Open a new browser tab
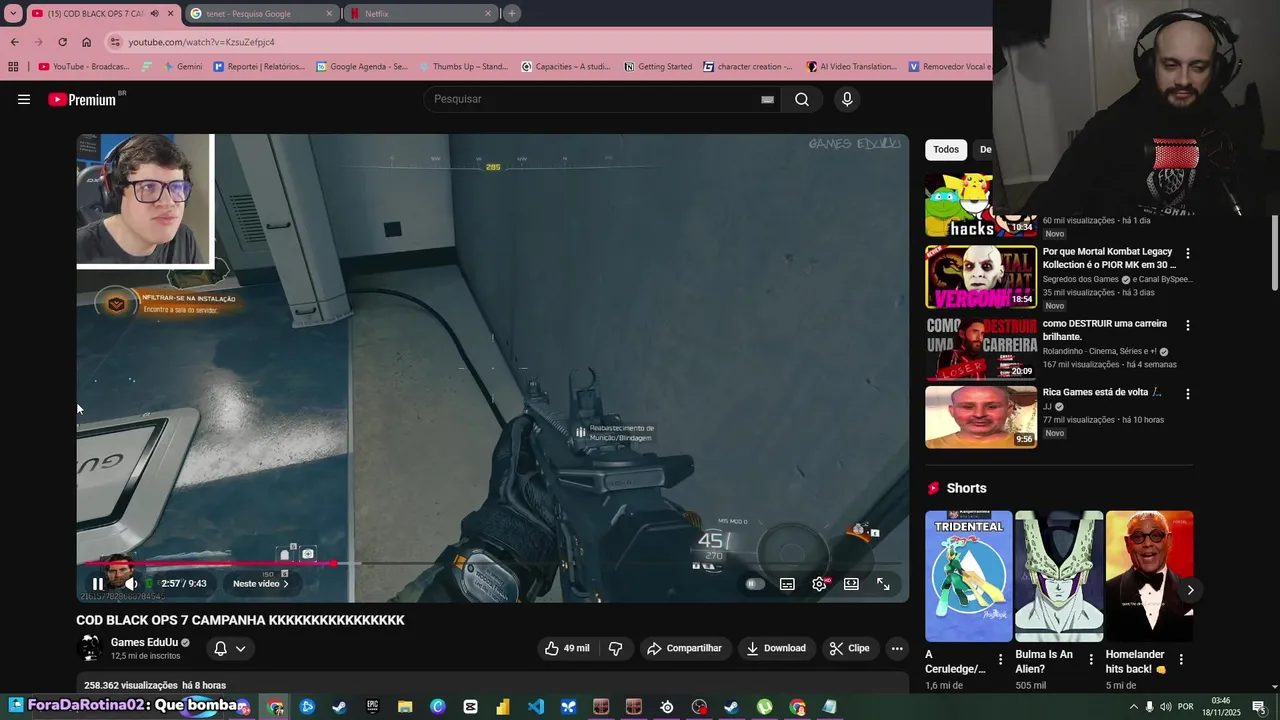1280x720 pixels. 511,14
